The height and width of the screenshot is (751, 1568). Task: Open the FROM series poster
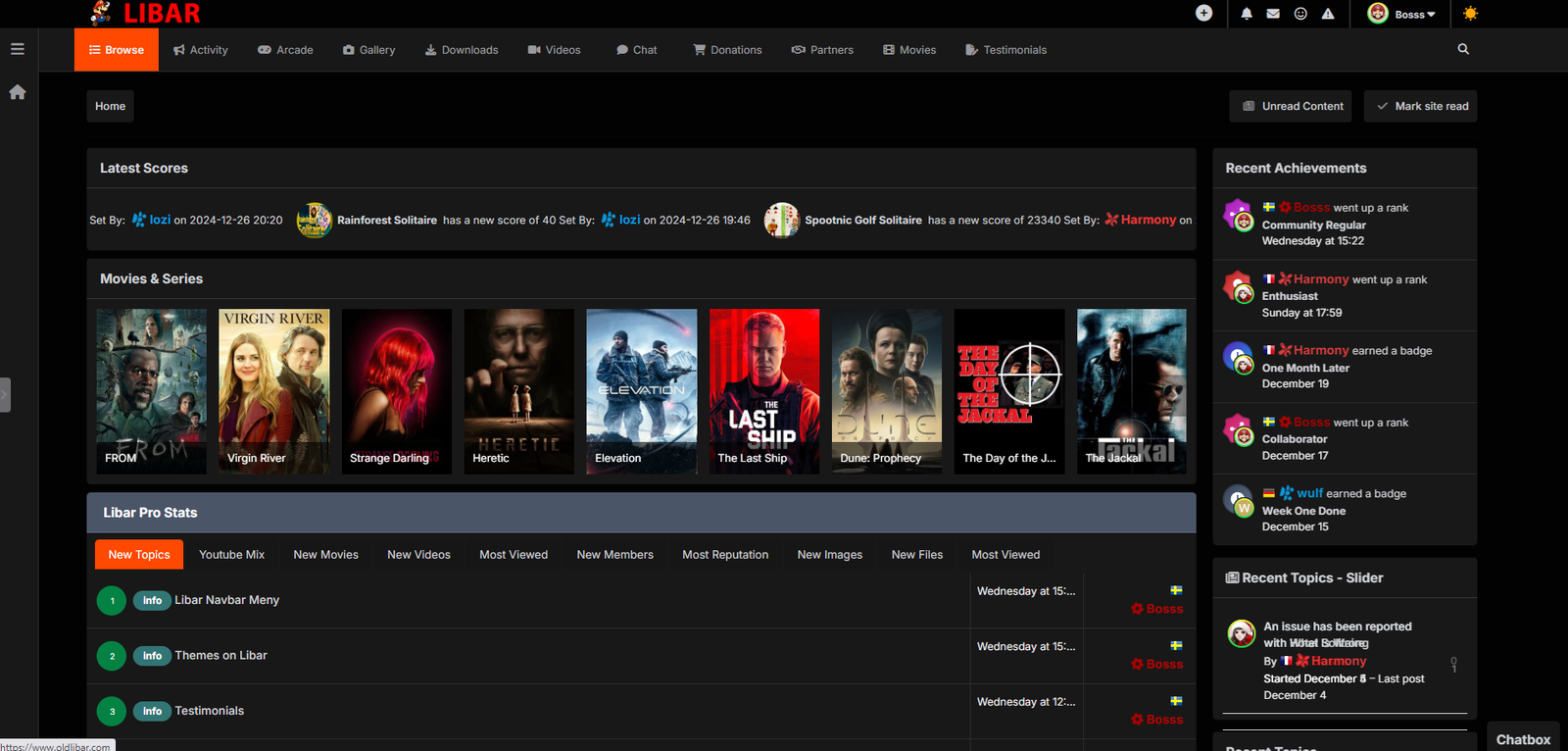(x=152, y=391)
